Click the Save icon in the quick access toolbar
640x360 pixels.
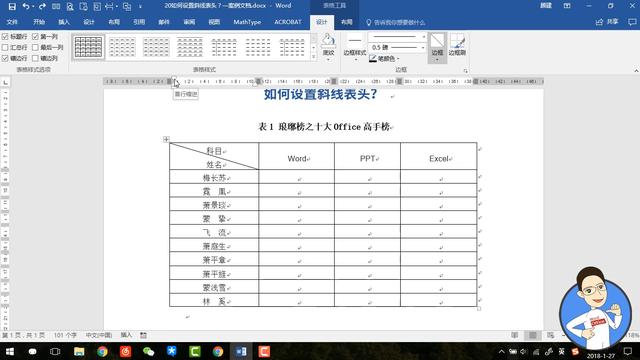(12, 6)
